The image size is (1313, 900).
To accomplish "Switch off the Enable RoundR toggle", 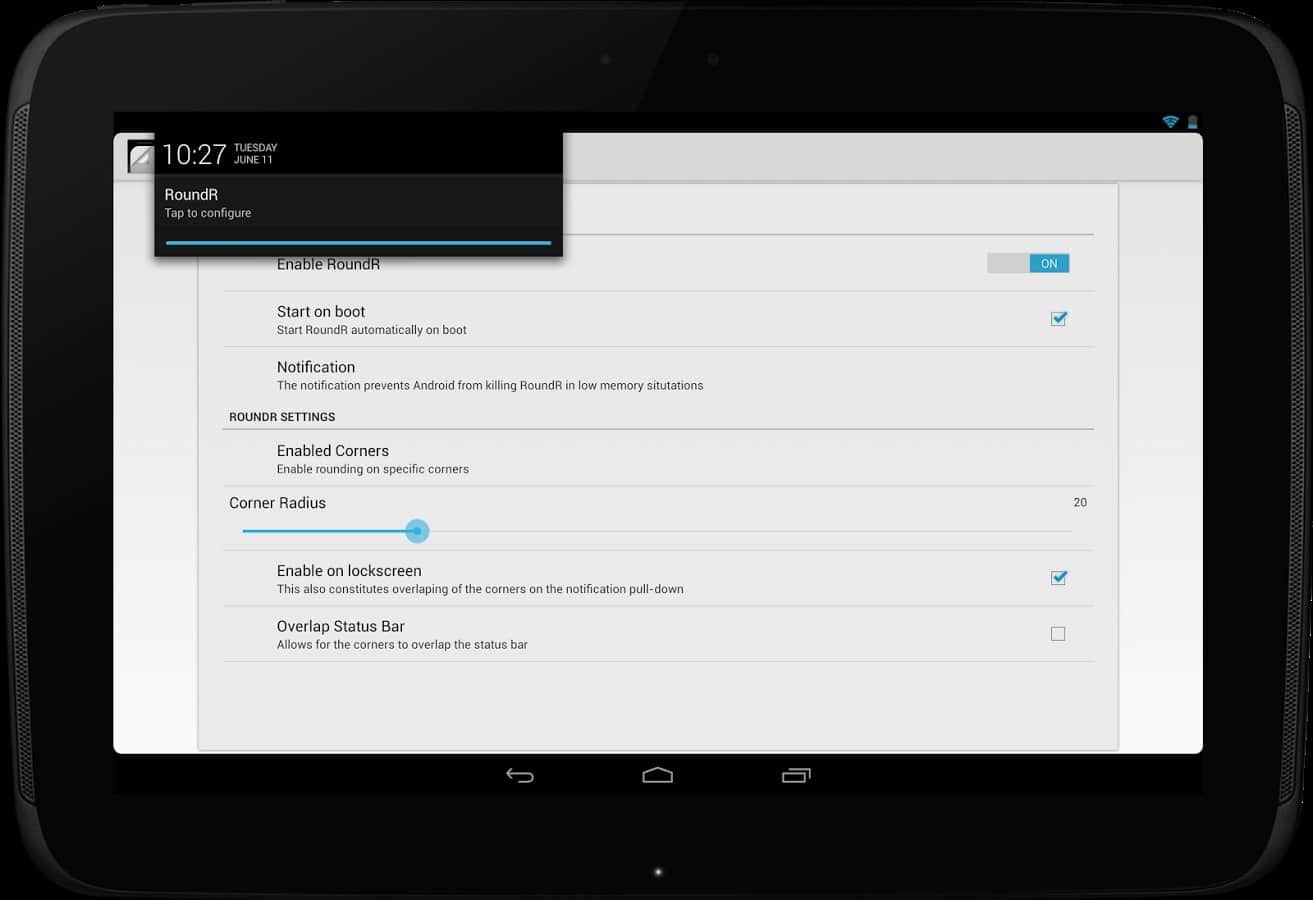I will click(1028, 263).
